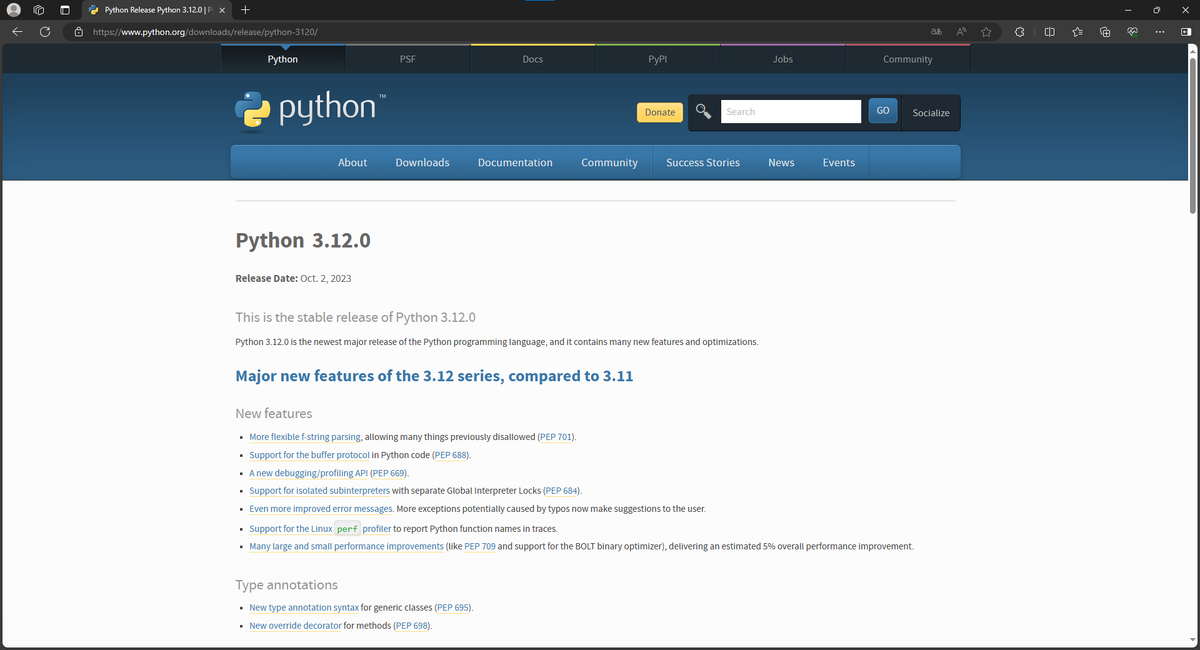Switch to the PSF top tab
The height and width of the screenshot is (650, 1200).
point(408,59)
